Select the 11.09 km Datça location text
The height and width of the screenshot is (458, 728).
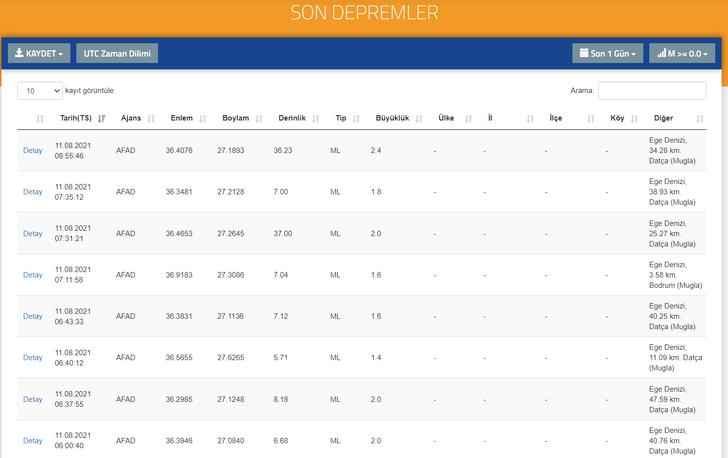coord(676,358)
